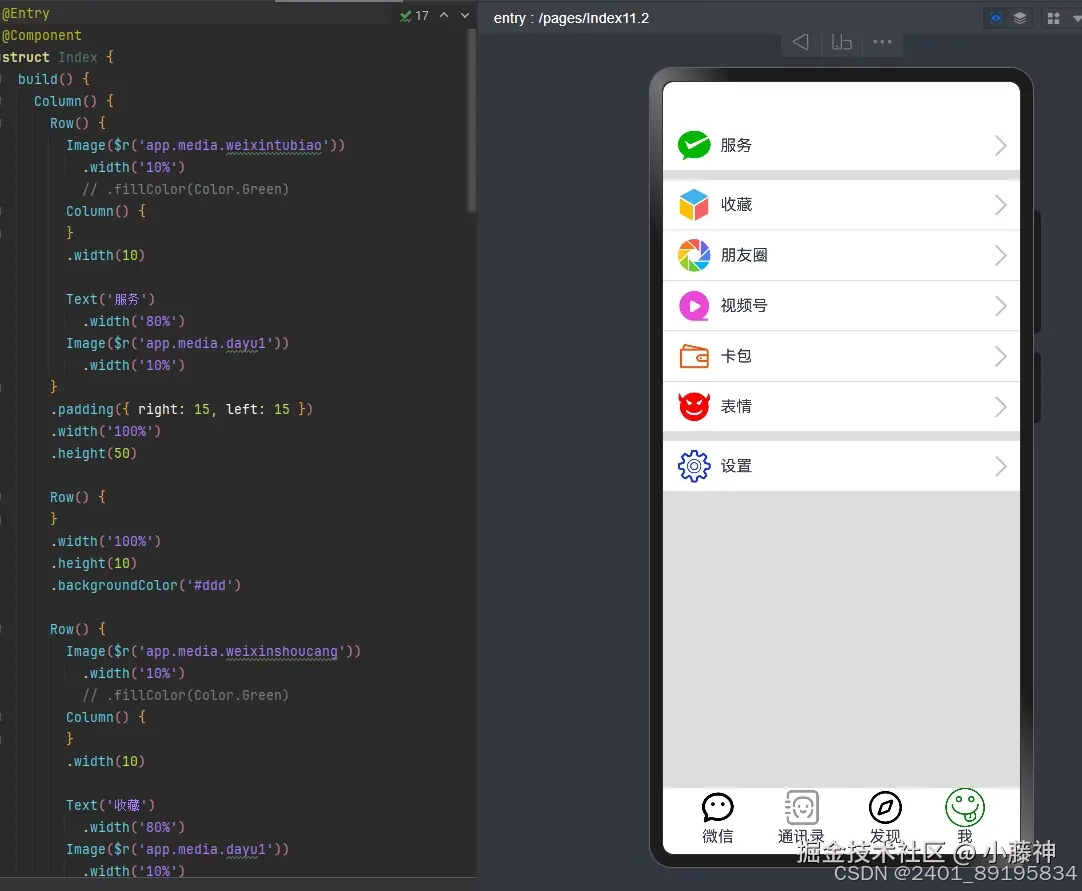Viewport: 1082px width, 891px height.
Task: Select the 服务 label in preview list
Action: pyautogui.click(x=736, y=145)
